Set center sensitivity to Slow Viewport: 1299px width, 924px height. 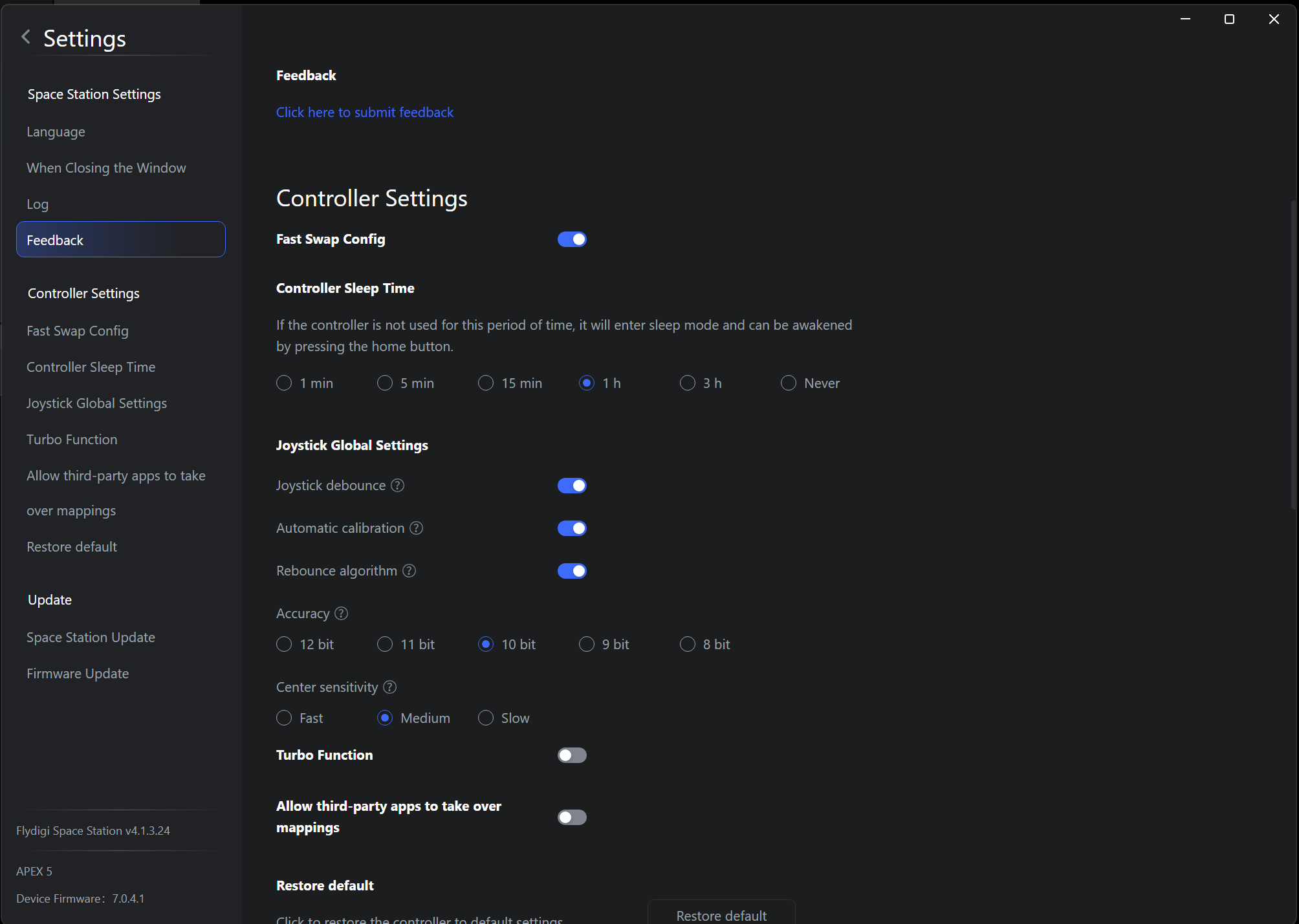pos(486,718)
